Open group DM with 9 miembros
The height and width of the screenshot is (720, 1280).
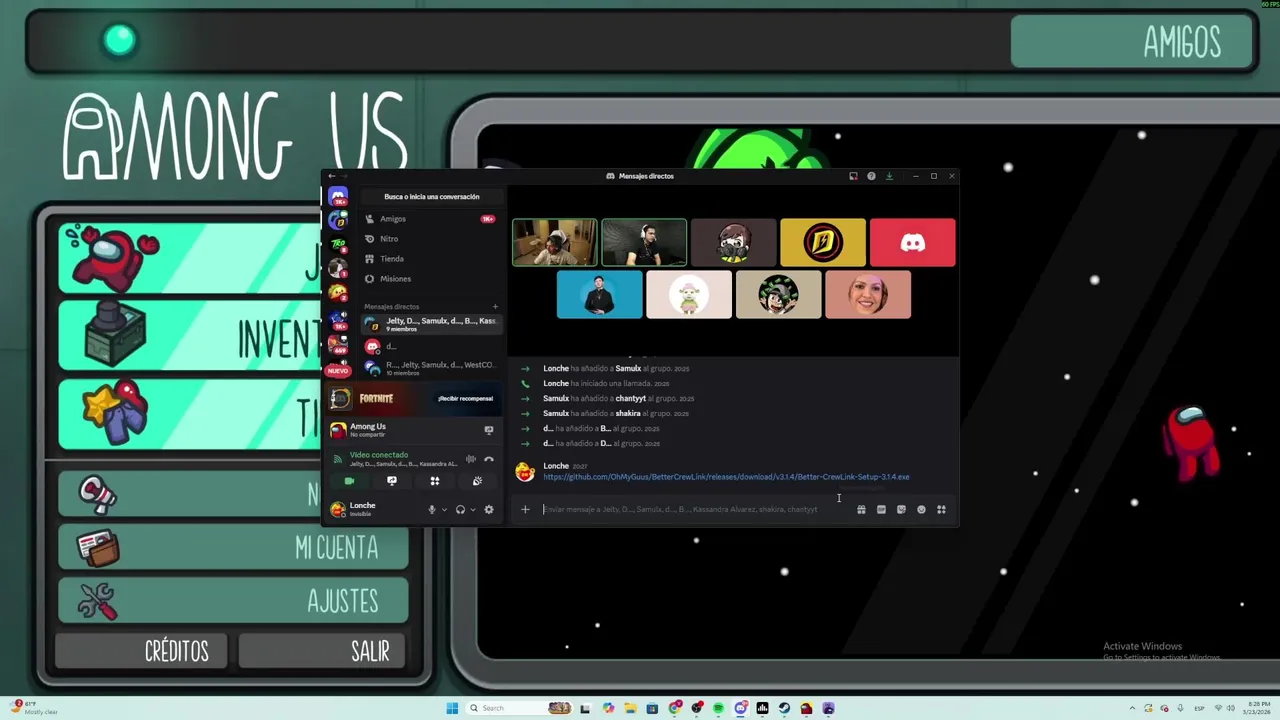tap(431, 324)
